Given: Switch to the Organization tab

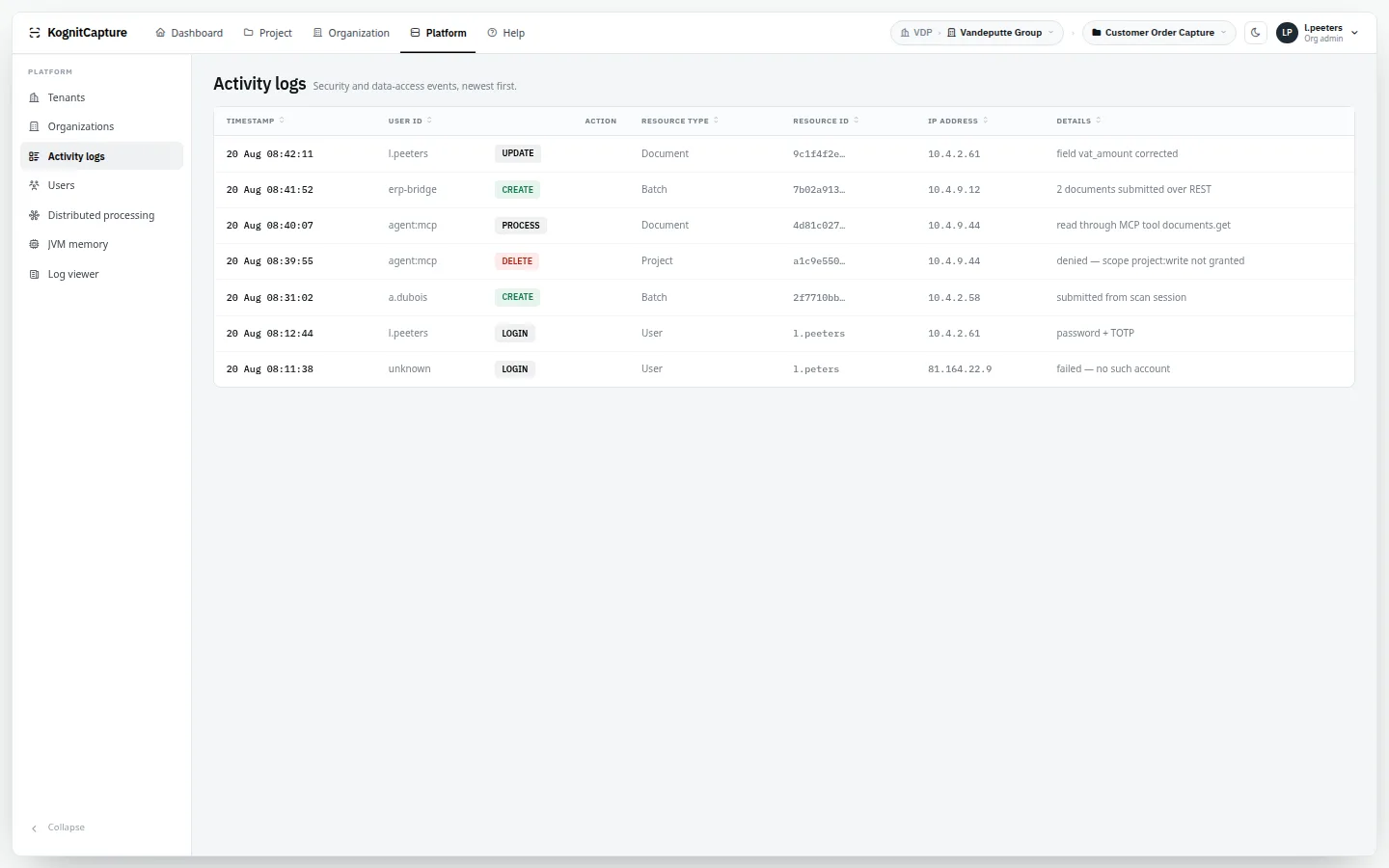Looking at the screenshot, I should click(x=351, y=33).
